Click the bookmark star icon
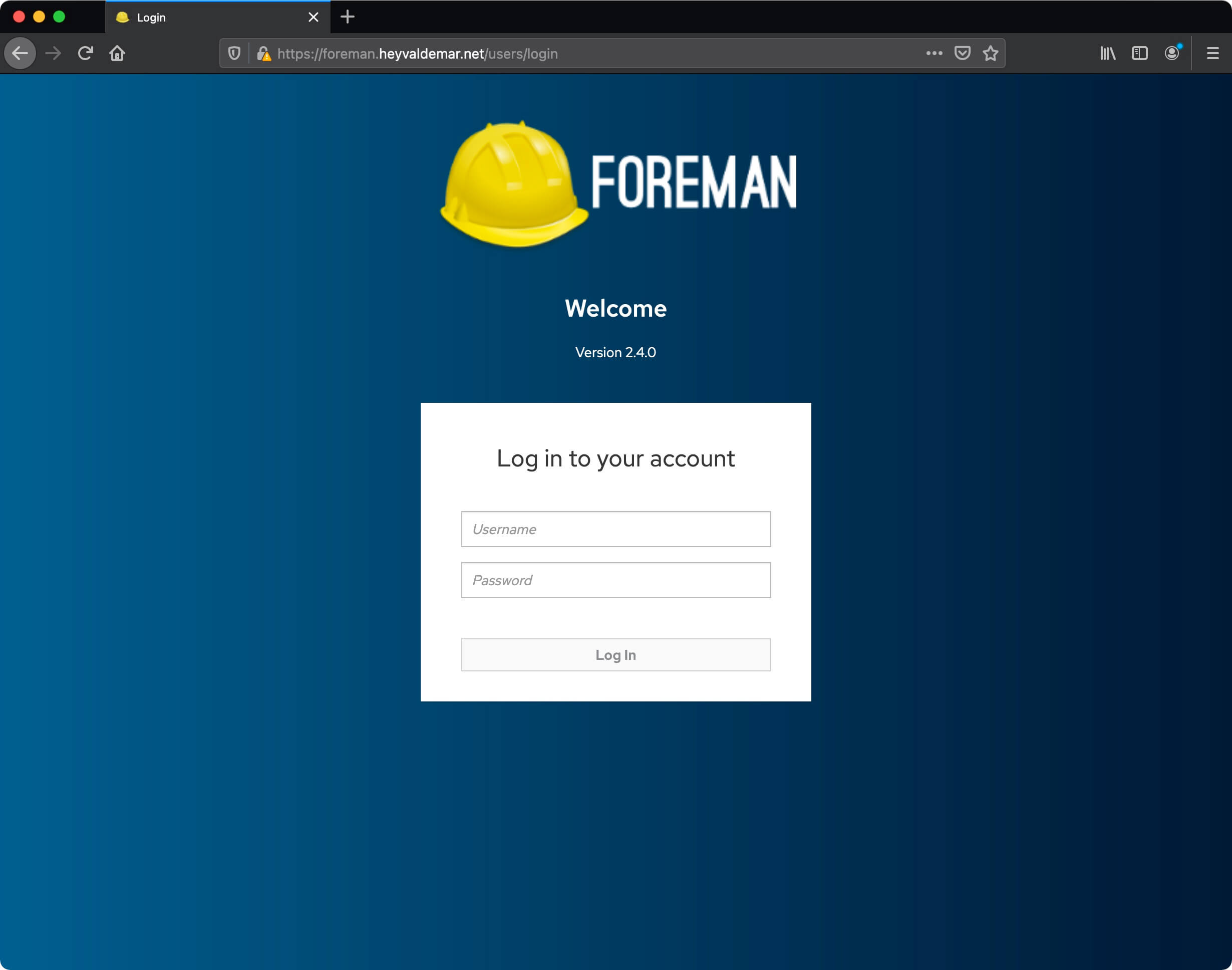 coord(990,54)
